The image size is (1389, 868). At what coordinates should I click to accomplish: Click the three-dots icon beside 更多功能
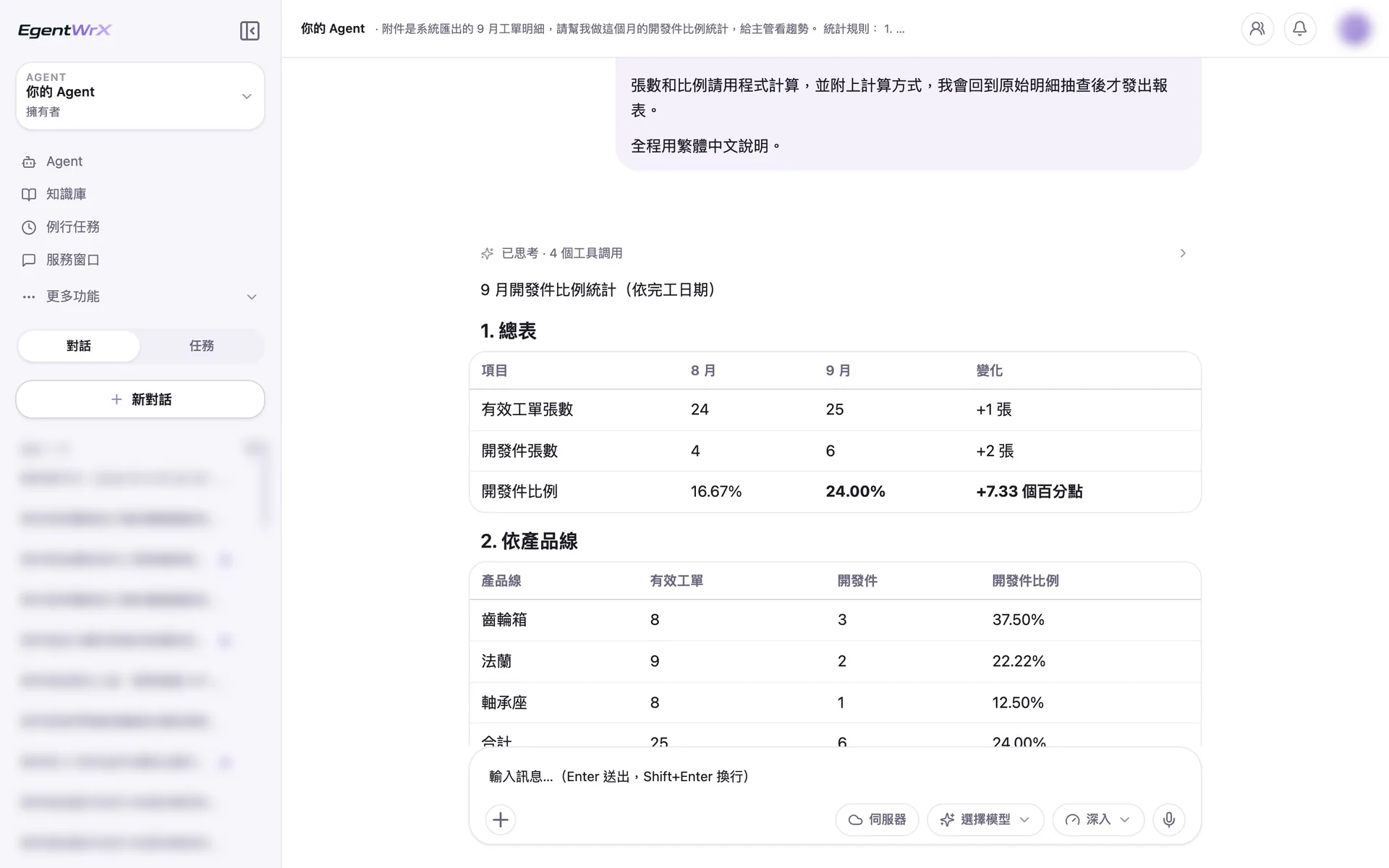pos(29,297)
